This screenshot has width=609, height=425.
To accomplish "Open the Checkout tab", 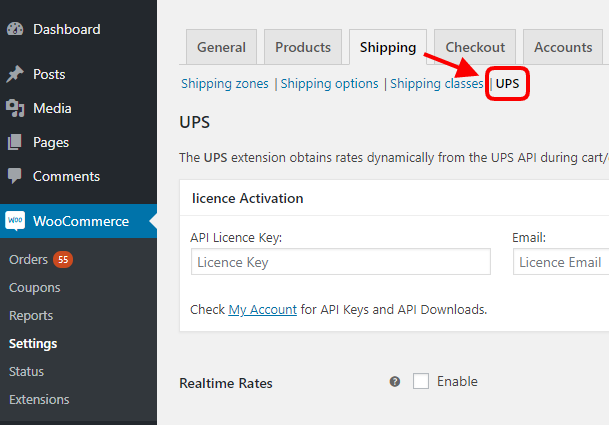I will point(475,47).
